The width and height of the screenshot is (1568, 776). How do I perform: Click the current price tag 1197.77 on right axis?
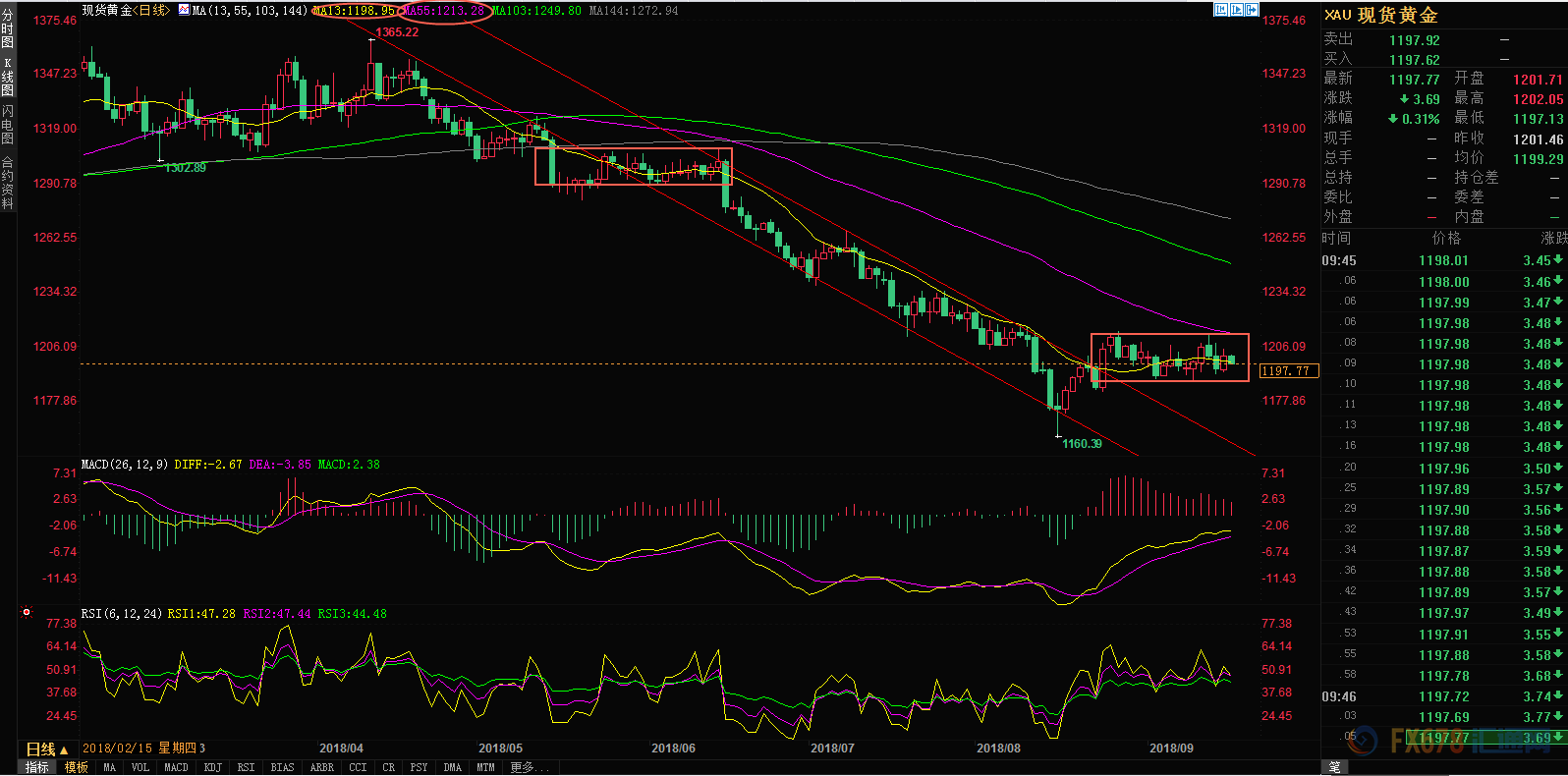click(x=1287, y=370)
